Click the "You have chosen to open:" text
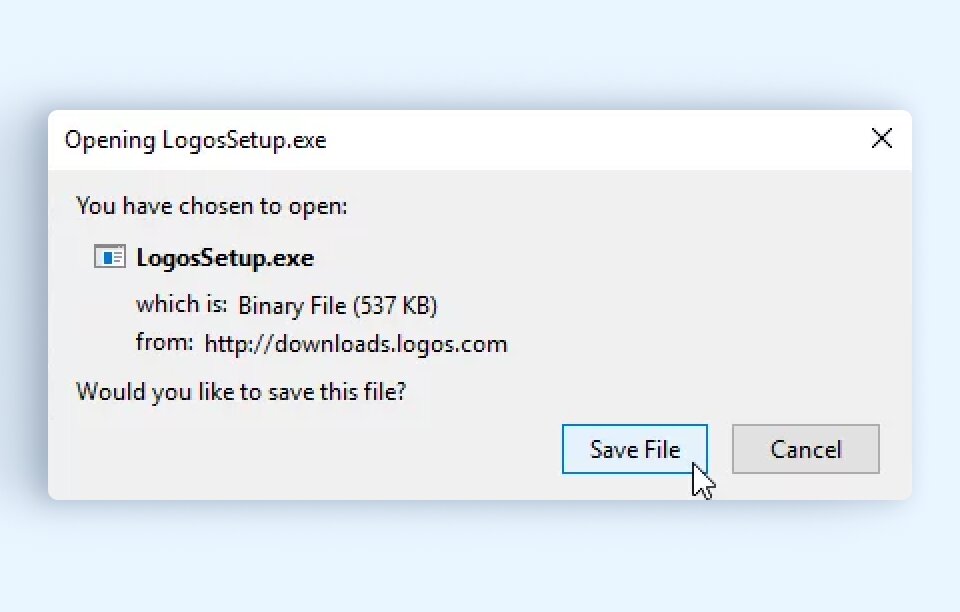 click(x=212, y=206)
